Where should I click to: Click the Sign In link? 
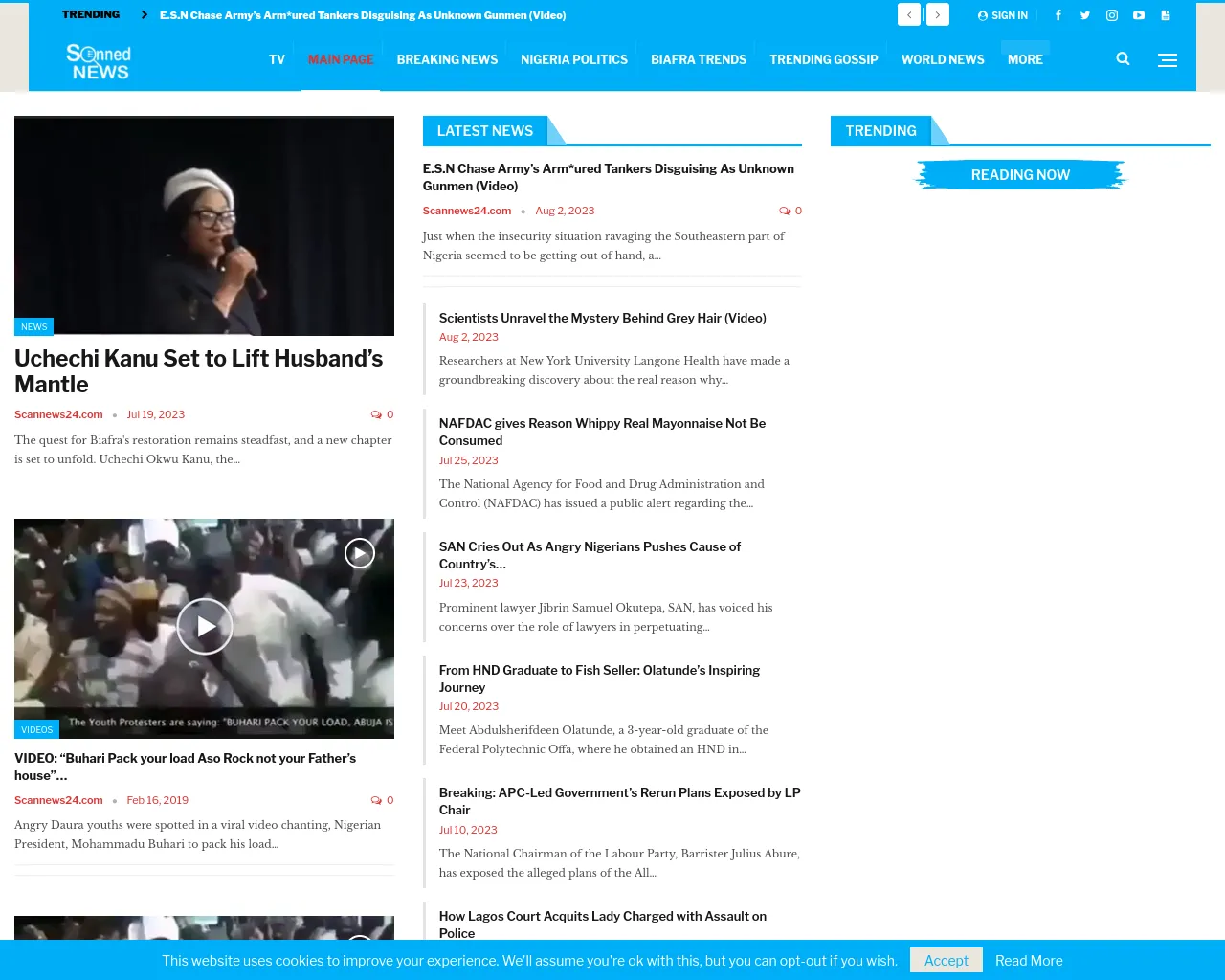click(x=1003, y=15)
